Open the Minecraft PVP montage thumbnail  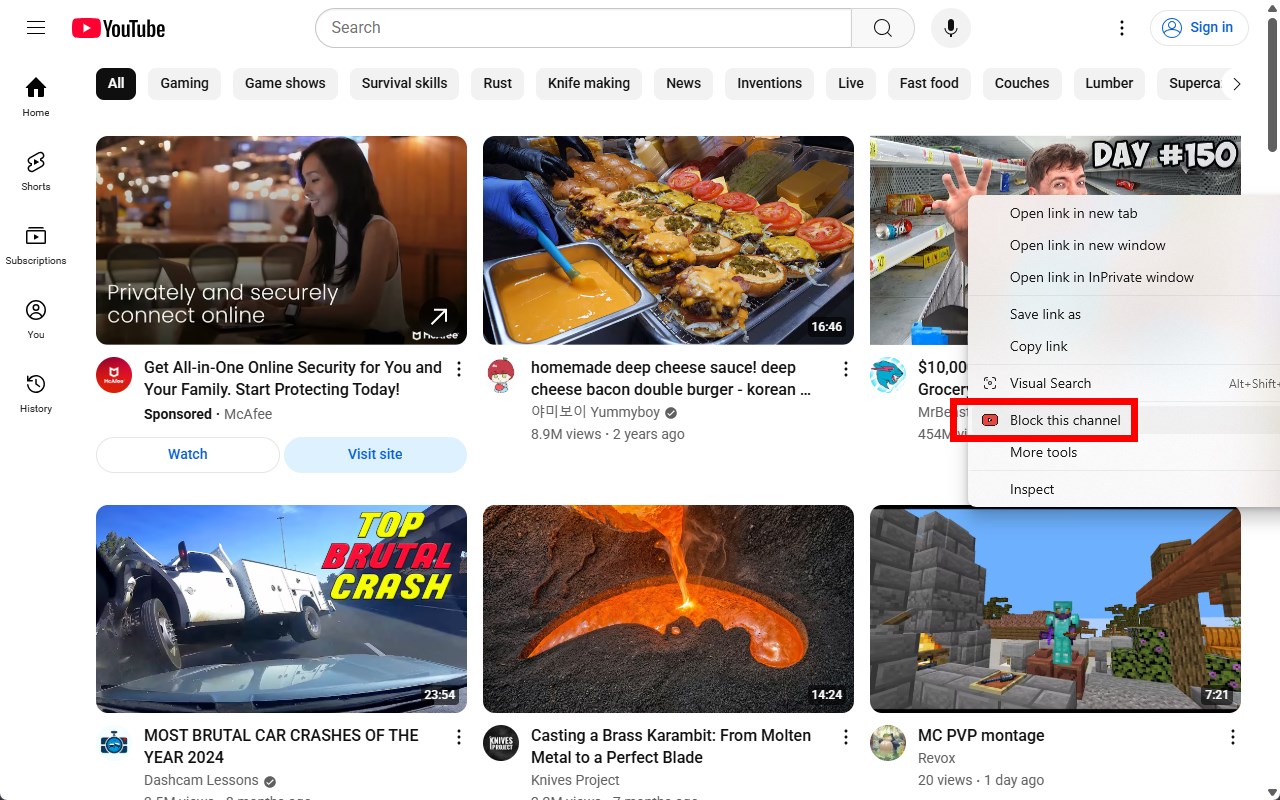(1055, 611)
